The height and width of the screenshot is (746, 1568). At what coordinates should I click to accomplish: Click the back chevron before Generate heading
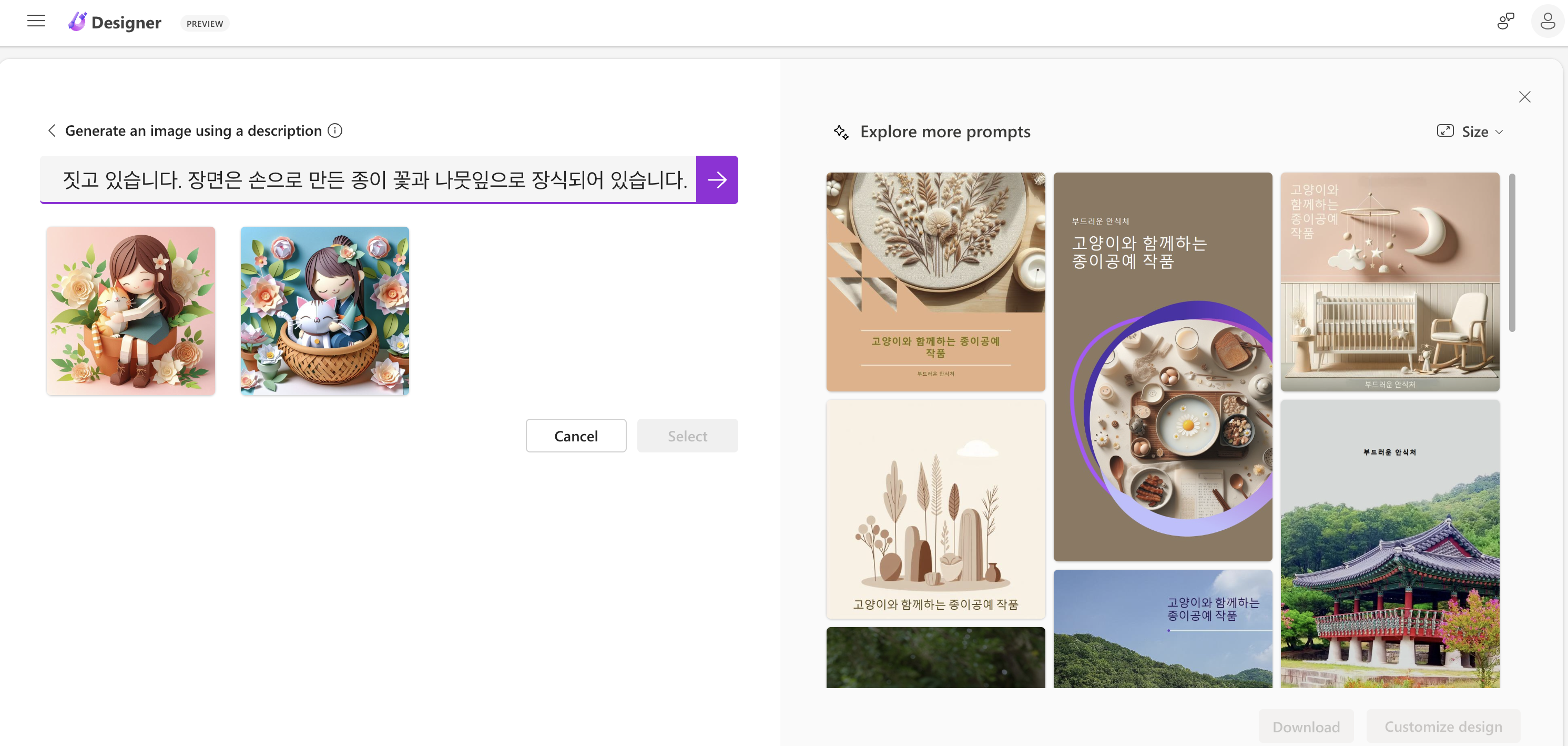click(52, 130)
